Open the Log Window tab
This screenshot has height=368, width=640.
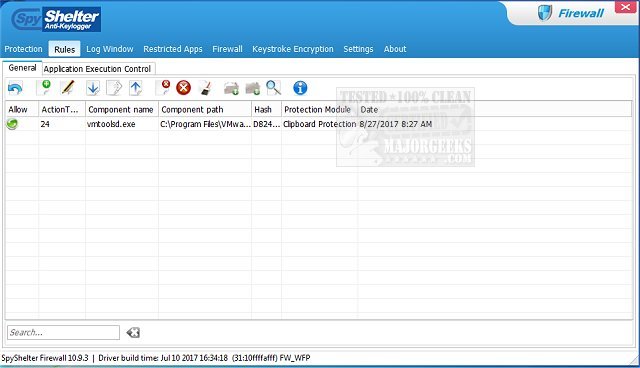pyautogui.click(x=109, y=49)
